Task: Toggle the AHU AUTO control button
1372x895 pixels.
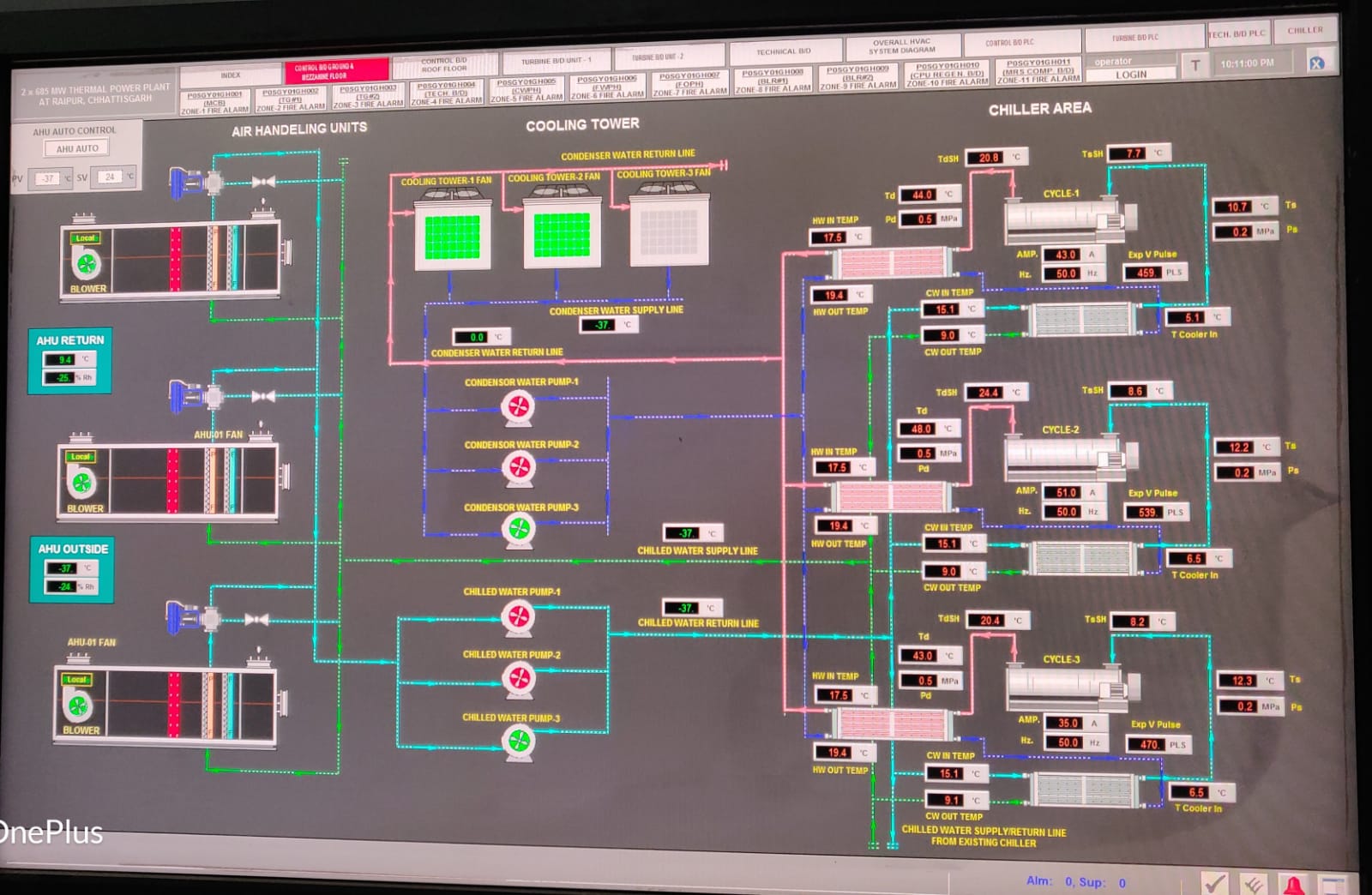Action: [77, 148]
